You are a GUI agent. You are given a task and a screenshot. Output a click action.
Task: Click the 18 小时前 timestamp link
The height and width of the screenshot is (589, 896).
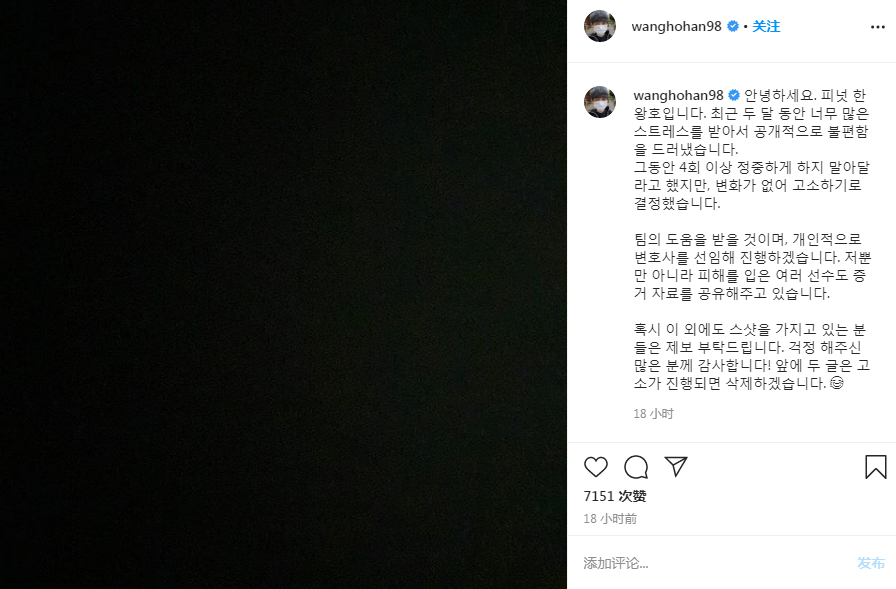point(610,519)
